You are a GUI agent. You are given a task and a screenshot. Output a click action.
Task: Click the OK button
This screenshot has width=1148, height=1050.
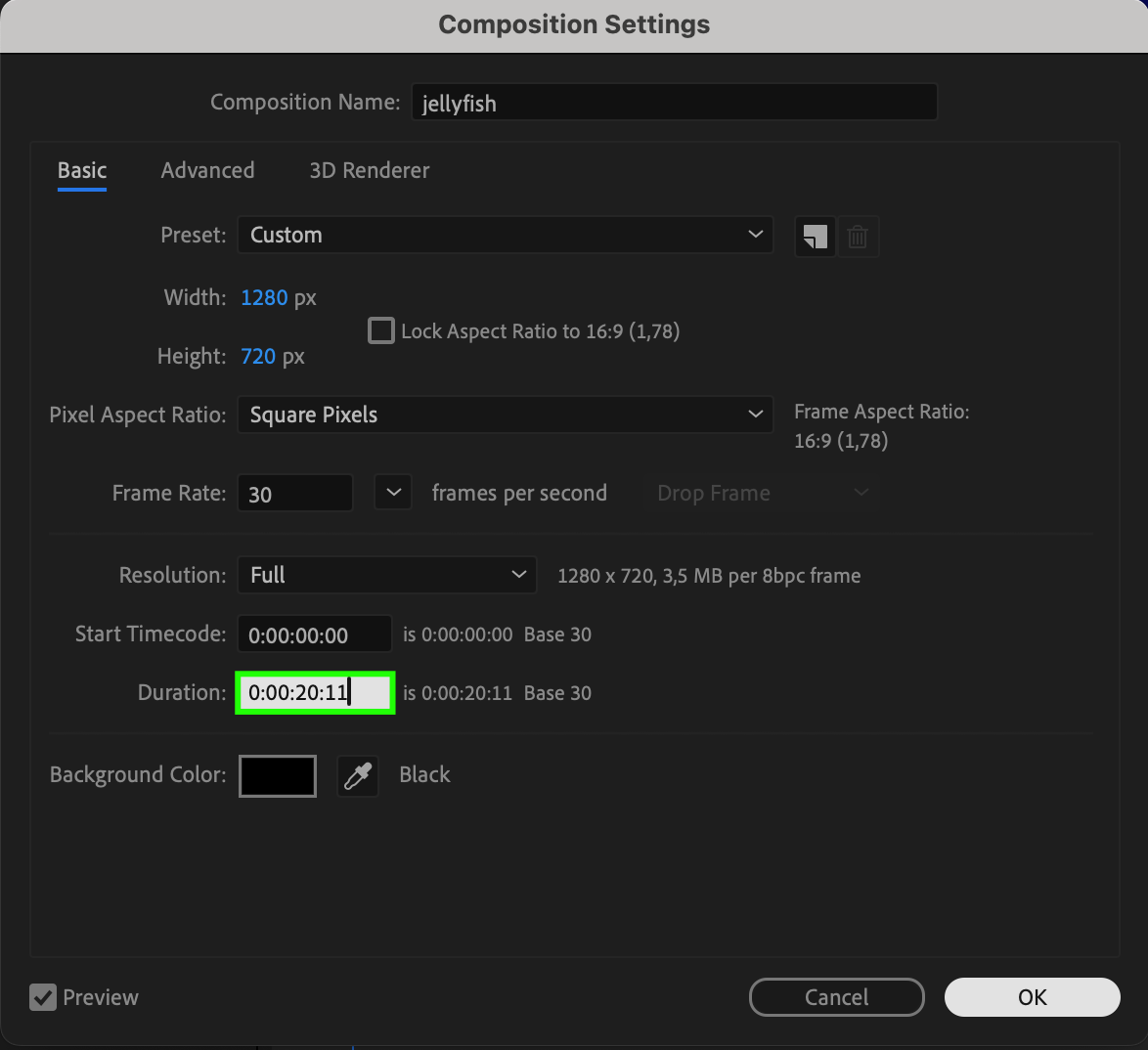1032,997
